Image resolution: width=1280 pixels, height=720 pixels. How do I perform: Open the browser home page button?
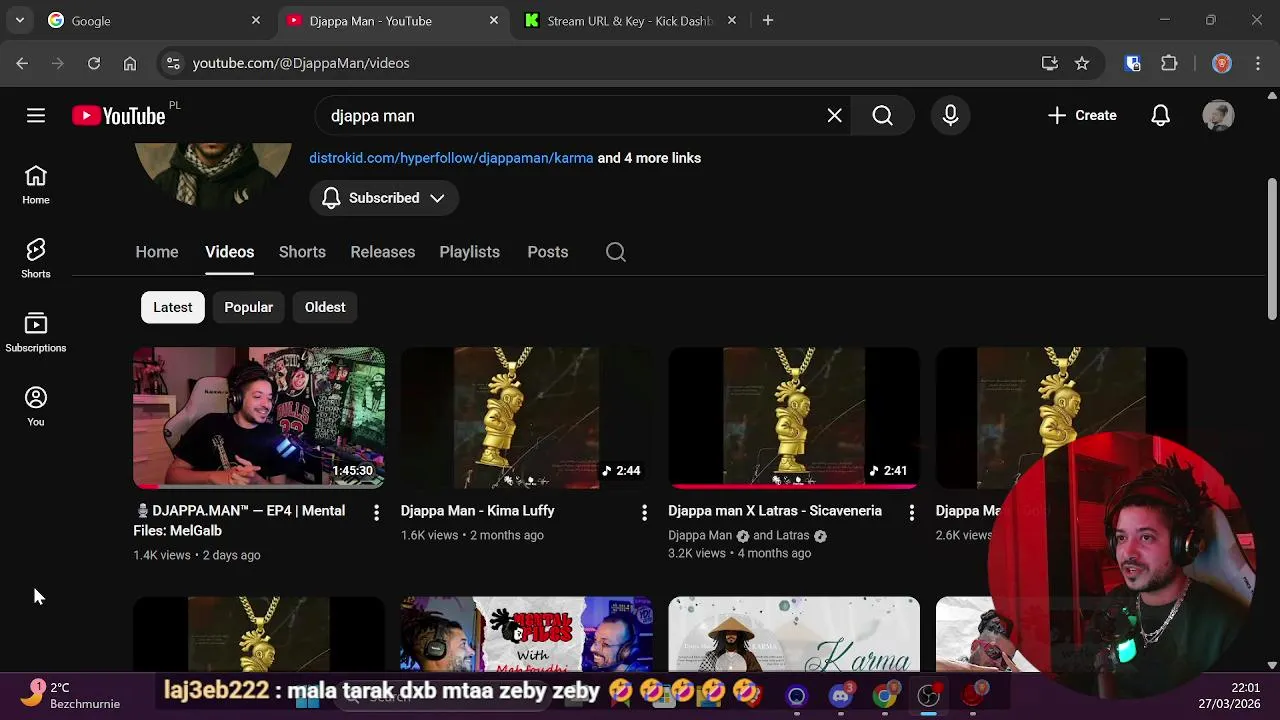tap(130, 63)
